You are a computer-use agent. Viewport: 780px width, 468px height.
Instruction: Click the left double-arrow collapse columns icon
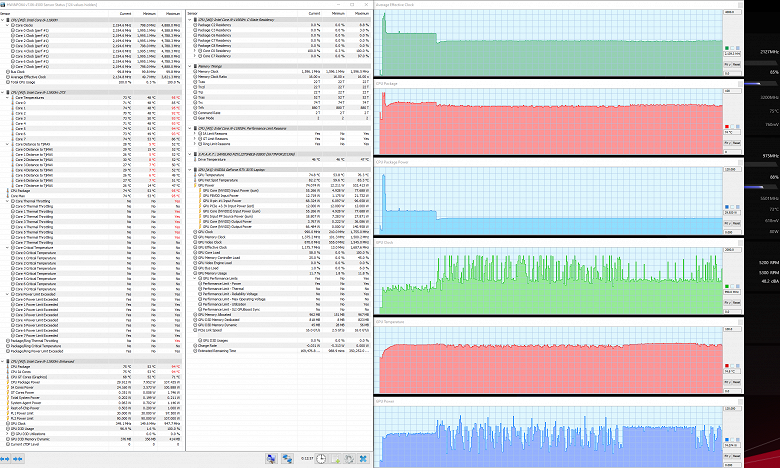coord(5,459)
